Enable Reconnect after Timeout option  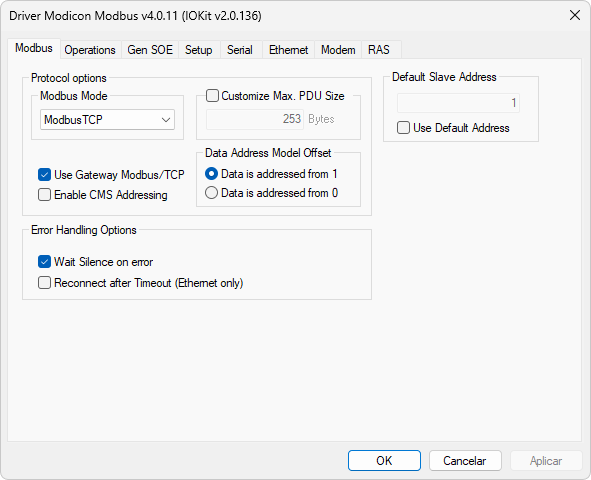pyautogui.click(x=44, y=283)
